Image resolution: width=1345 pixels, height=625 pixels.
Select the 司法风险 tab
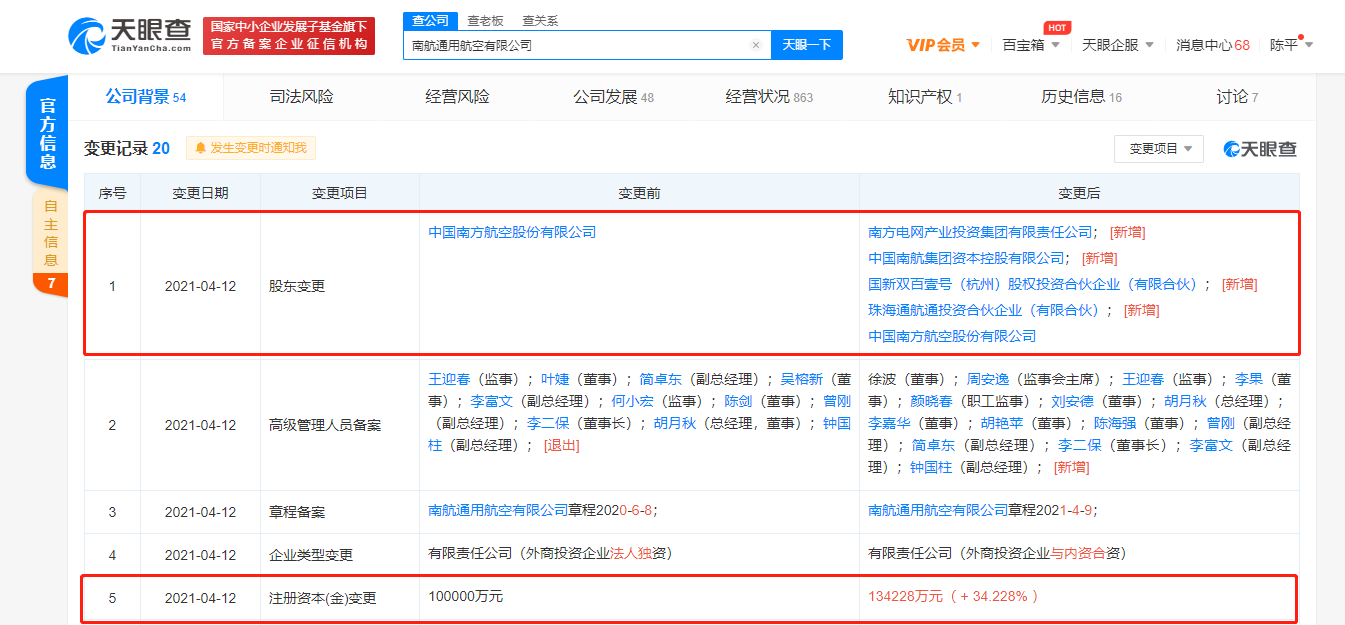click(302, 97)
